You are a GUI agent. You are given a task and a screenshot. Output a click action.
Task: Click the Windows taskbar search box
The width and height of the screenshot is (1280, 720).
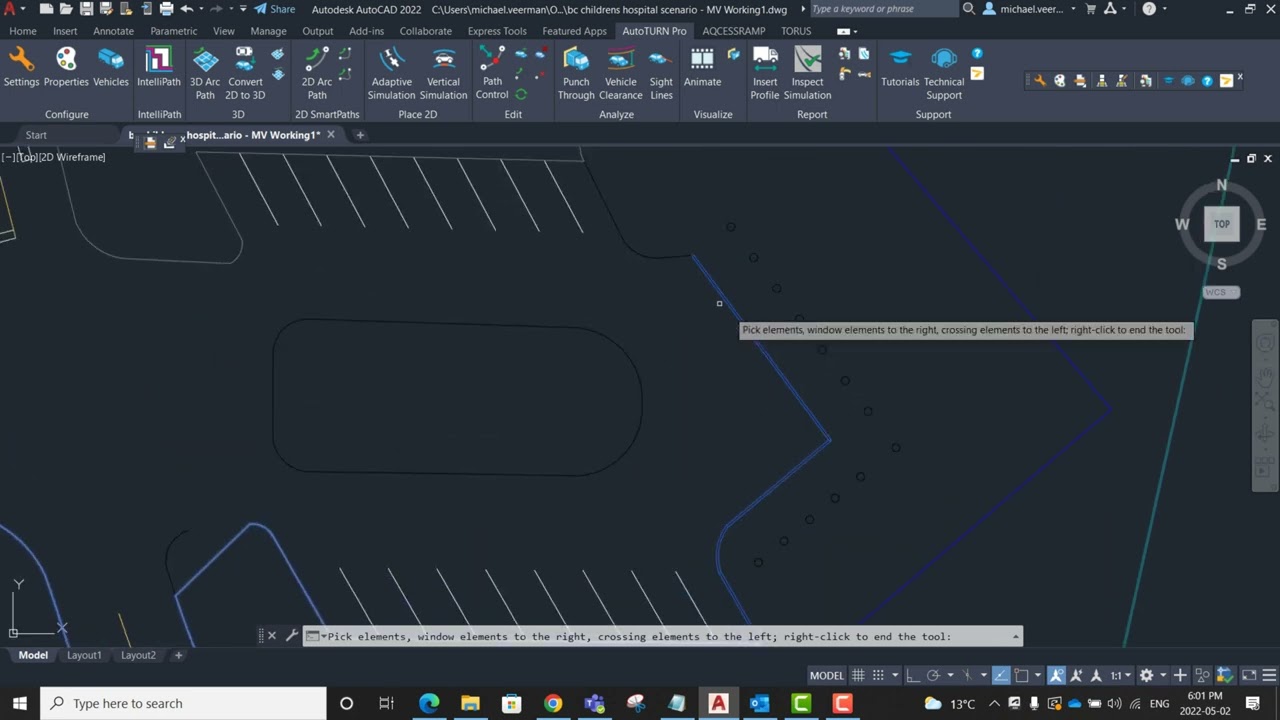tap(184, 703)
